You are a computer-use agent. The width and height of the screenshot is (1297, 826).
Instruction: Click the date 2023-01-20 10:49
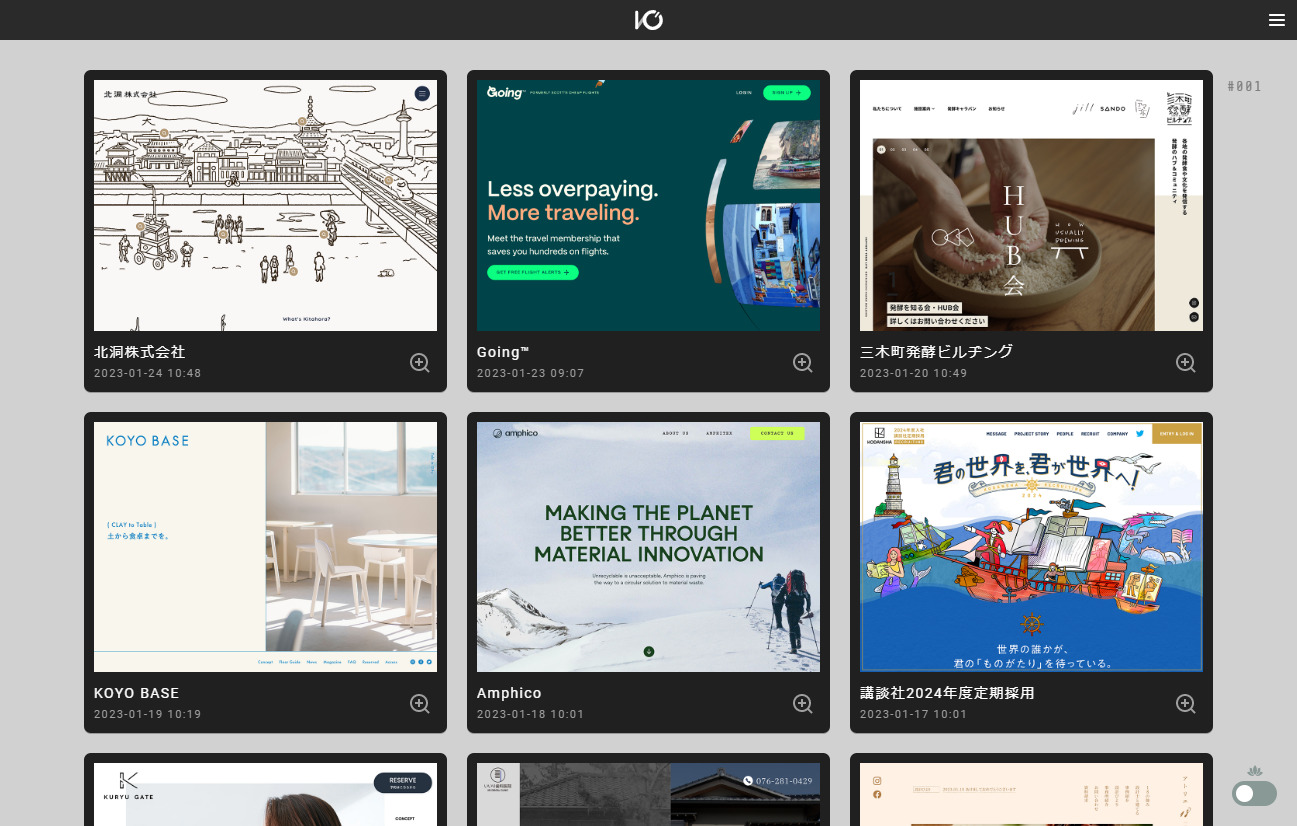pos(914,373)
